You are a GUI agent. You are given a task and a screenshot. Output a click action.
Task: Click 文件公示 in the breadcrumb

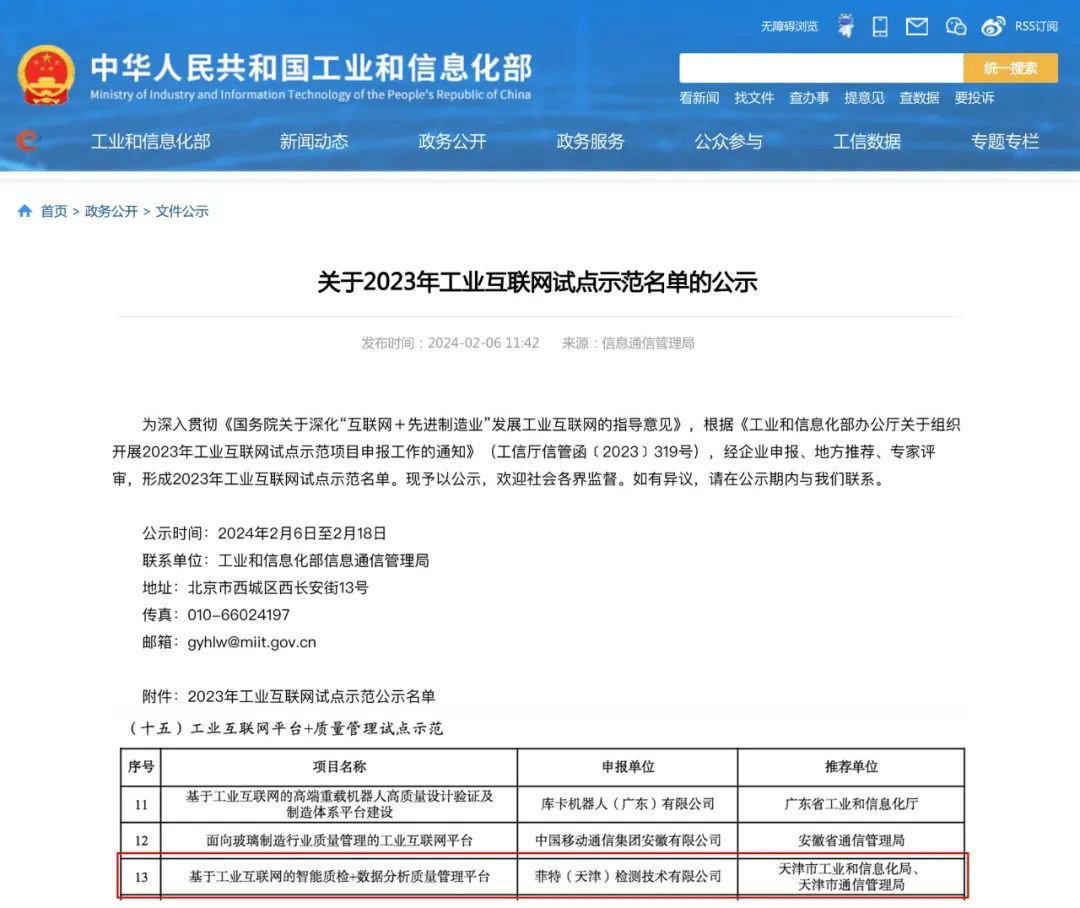click(x=182, y=211)
